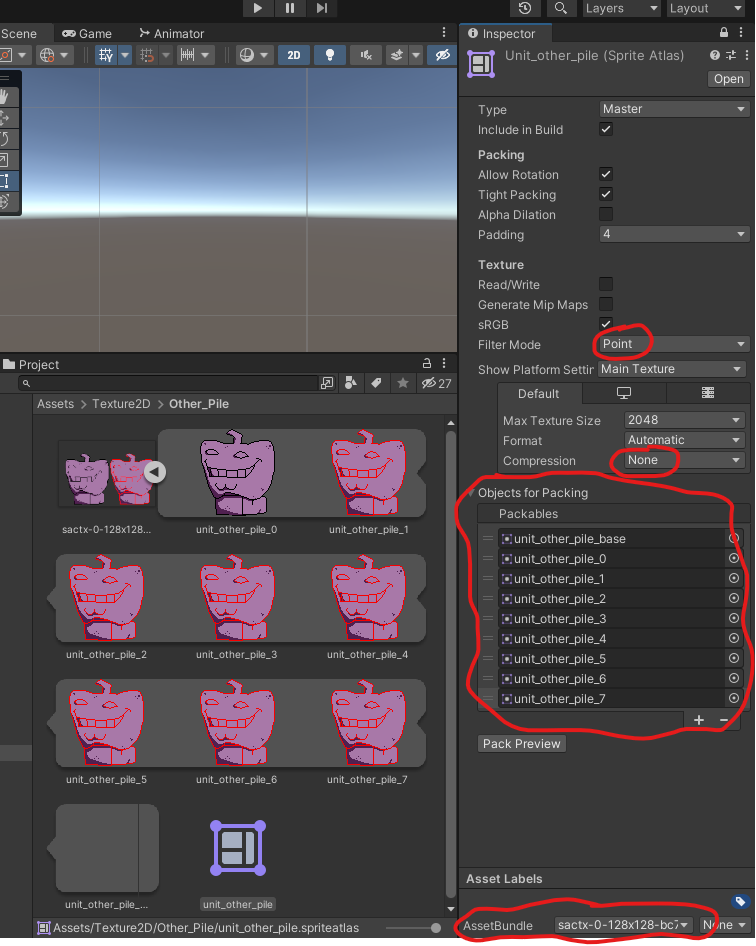Expand the Compression dropdown set to None
The width and height of the screenshot is (756, 946).
(685, 460)
